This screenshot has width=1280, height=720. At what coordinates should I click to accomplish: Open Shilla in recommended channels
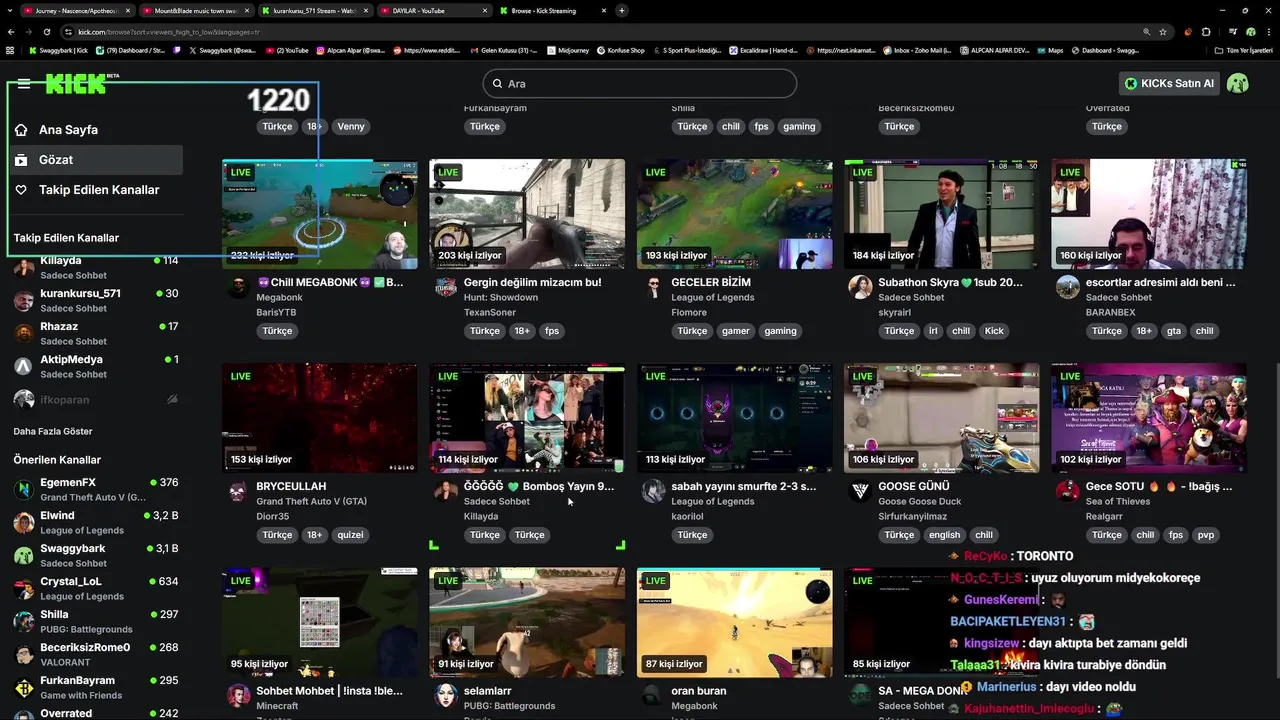[x=96, y=622]
